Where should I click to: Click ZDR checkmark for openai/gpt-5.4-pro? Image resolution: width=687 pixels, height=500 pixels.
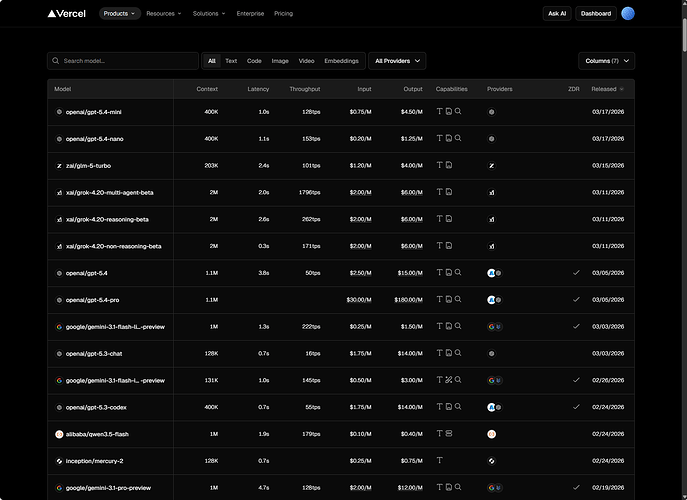coord(576,299)
